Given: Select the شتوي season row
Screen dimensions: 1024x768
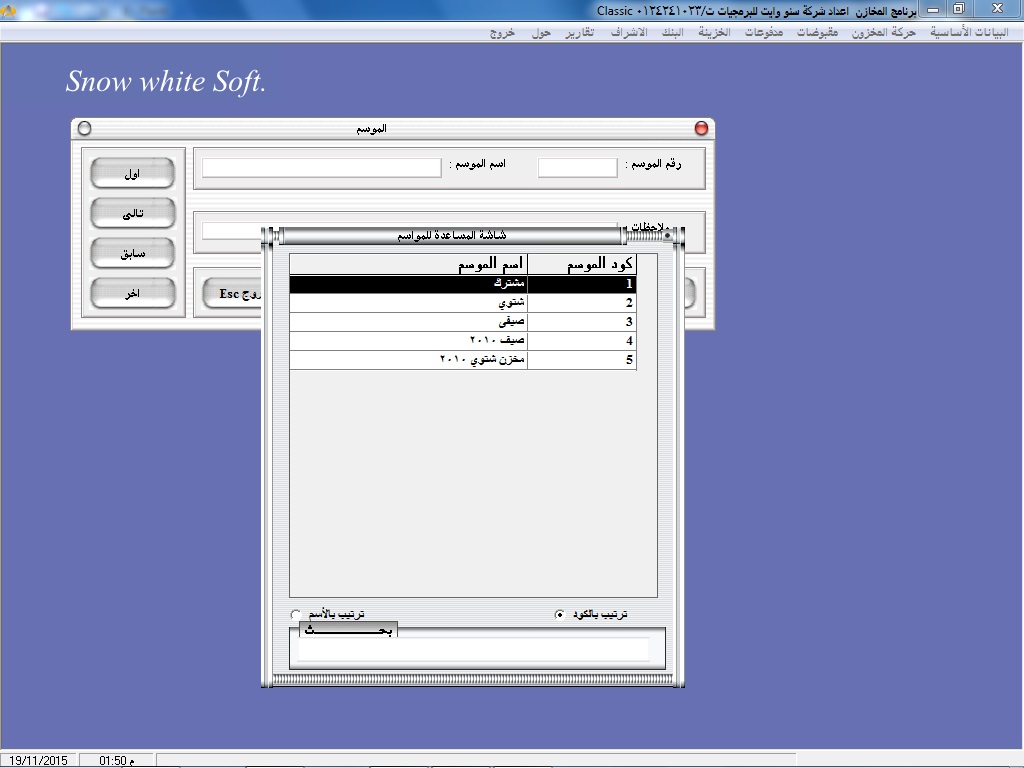Looking at the screenshot, I should (x=462, y=303).
